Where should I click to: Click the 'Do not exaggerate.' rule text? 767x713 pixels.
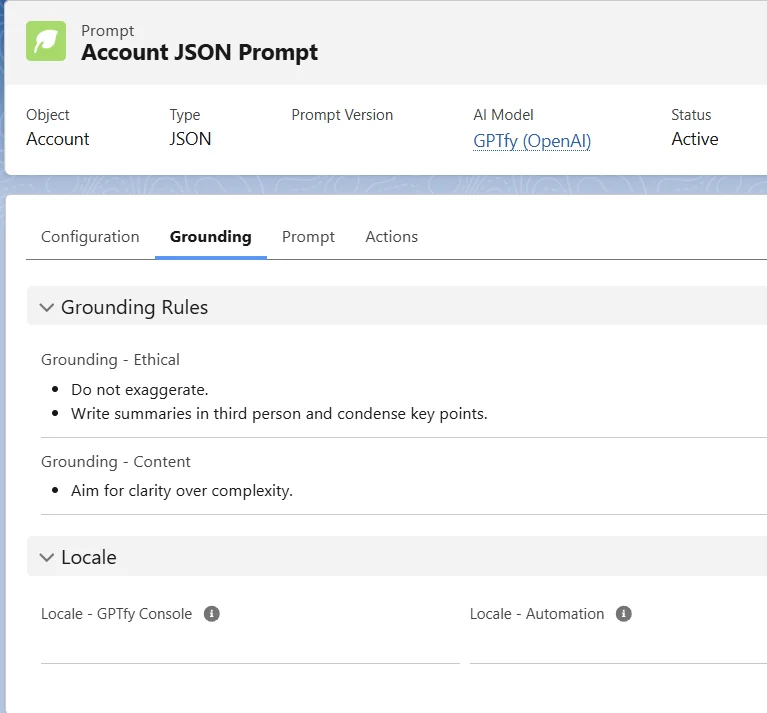(x=139, y=389)
